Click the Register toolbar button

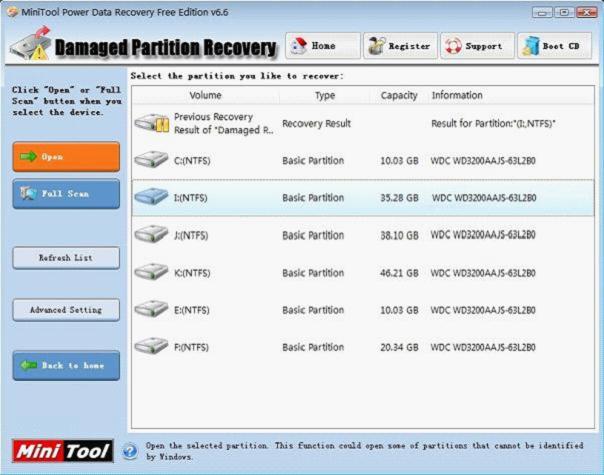tap(400, 46)
